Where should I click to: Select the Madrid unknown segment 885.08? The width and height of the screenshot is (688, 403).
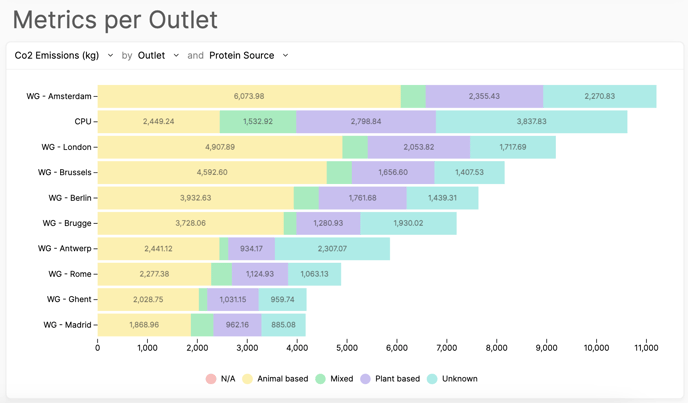[283, 325]
